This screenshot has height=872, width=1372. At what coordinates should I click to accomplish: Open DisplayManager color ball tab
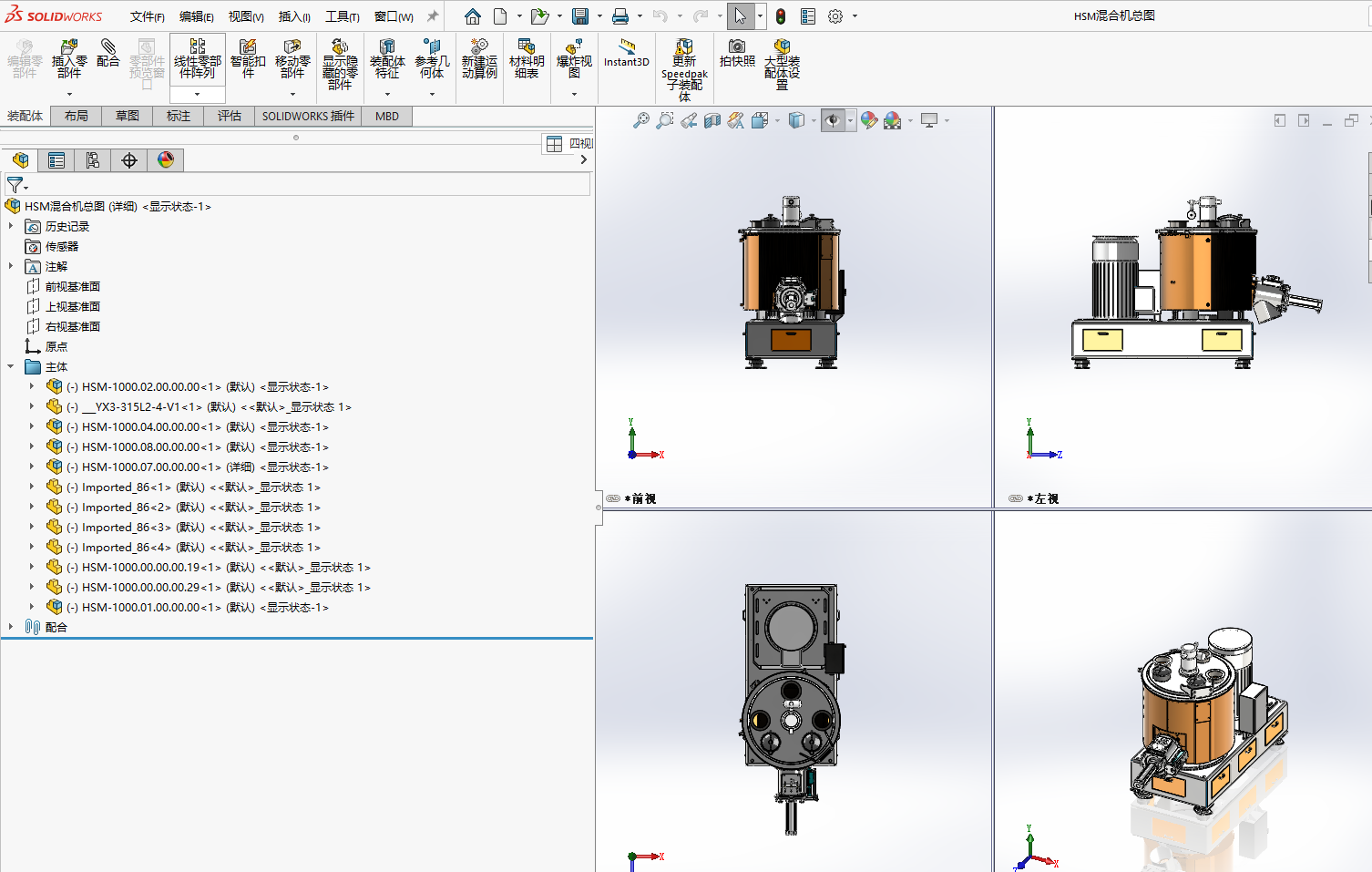(166, 160)
